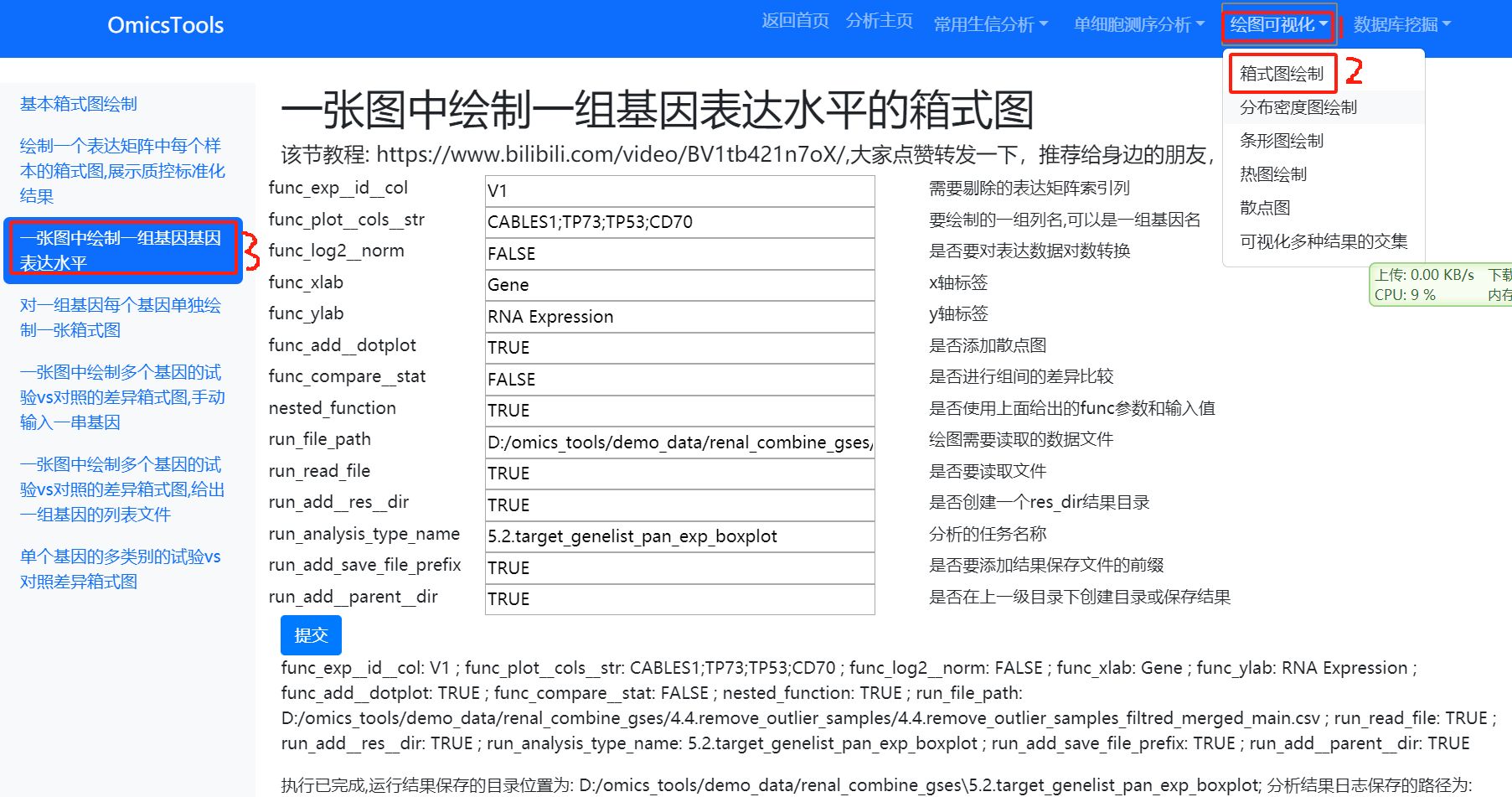Click description text 绘图需要读取的数据文件
1512x797 pixels.
pos(1021,440)
